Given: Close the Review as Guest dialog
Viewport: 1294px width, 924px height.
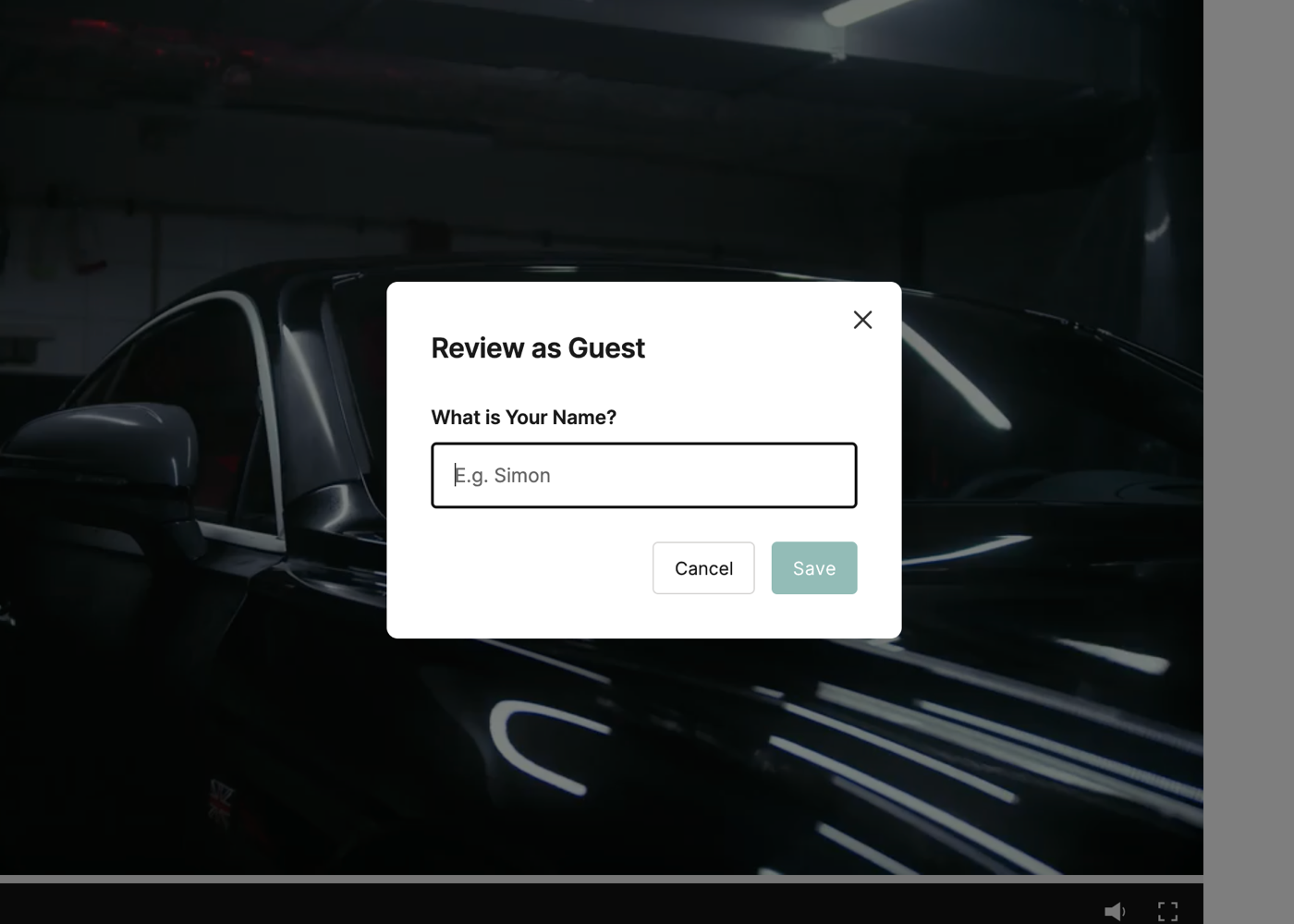Looking at the screenshot, I should pos(862,320).
